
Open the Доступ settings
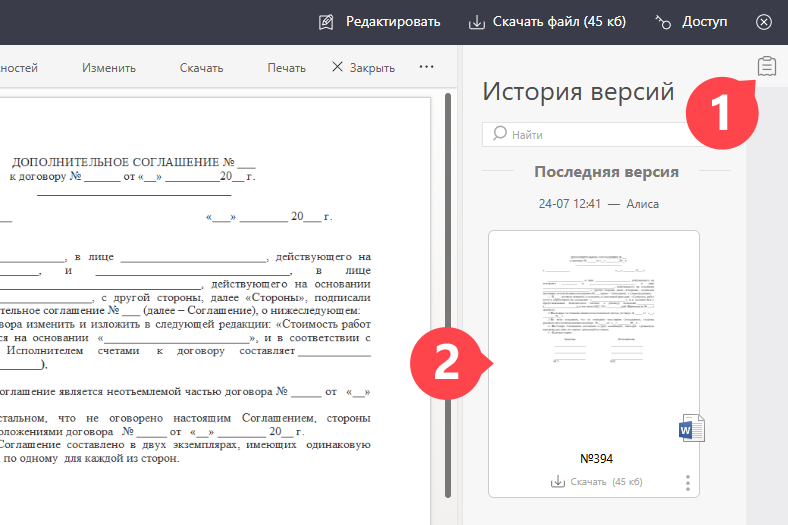tap(704, 22)
